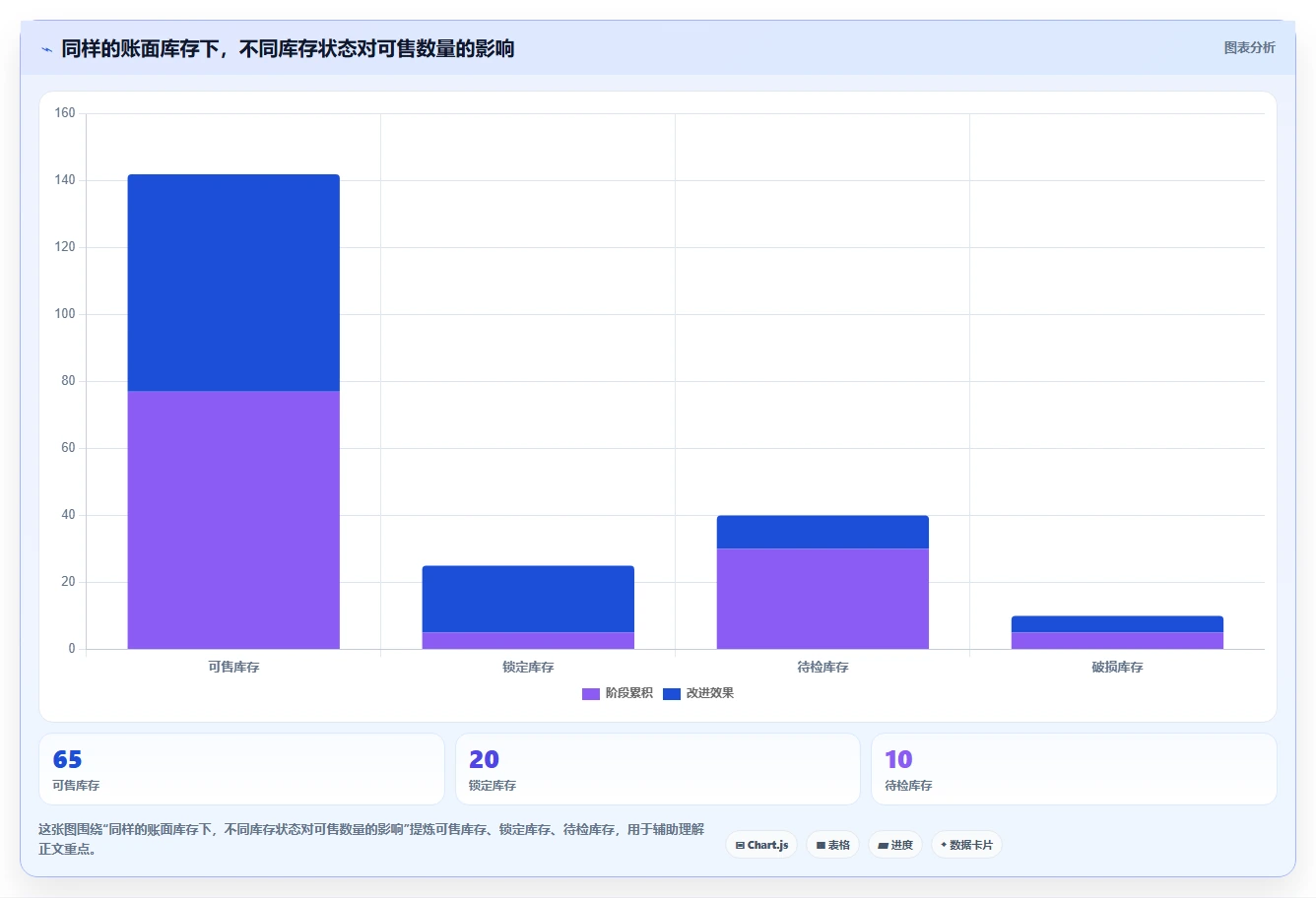The height and width of the screenshot is (898, 1316).
Task: Click the 待检库存 caption under 10
Action: (x=908, y=786)
